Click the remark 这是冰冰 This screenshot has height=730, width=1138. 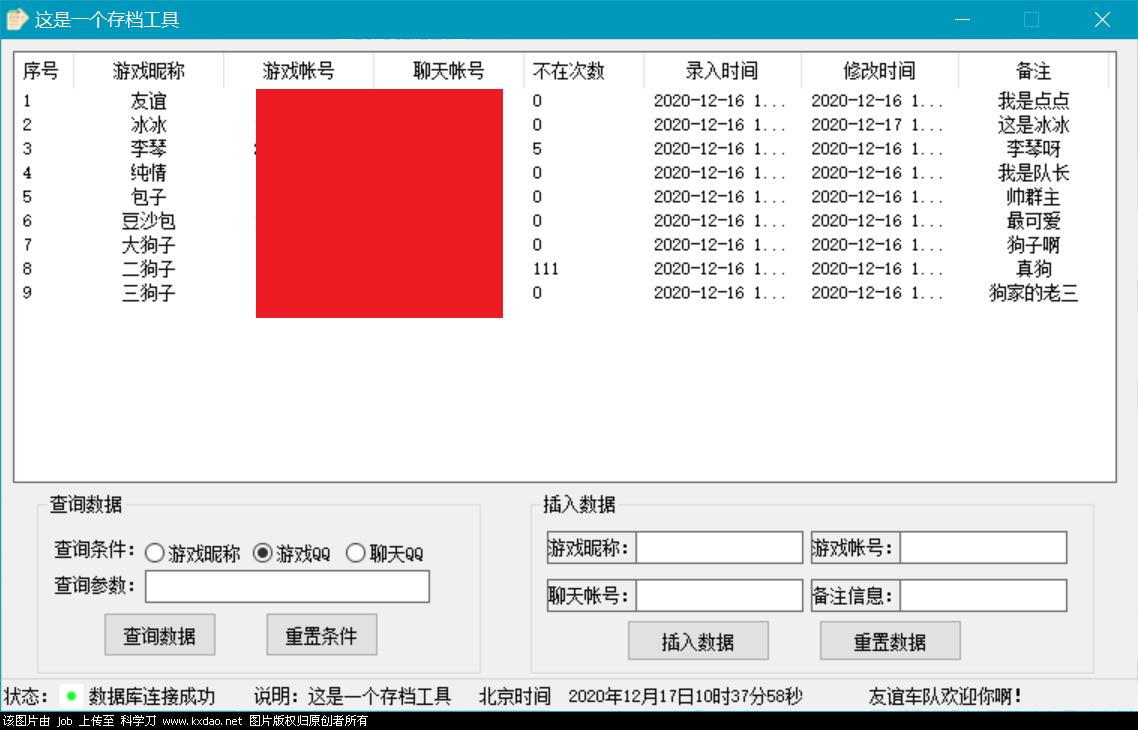(x=1033, y=125)
